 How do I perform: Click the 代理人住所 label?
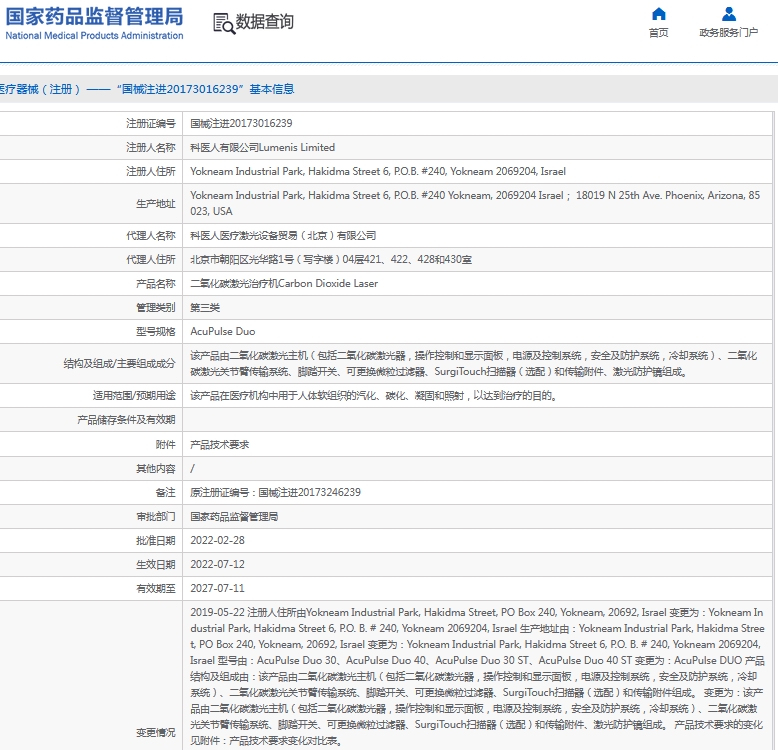click(151, 259)
